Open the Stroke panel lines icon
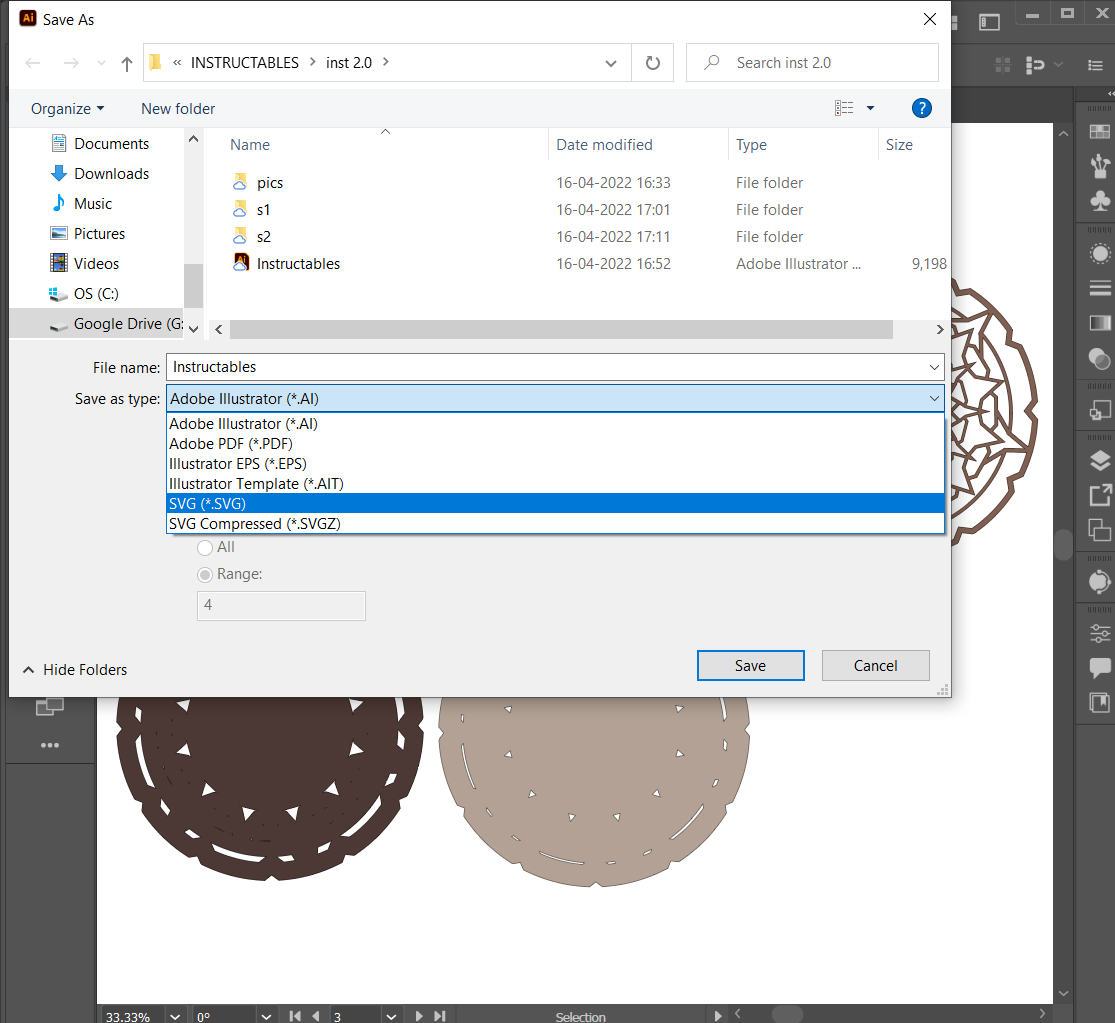This screenshot has width=1115, height=1023. click(x=1100, y=288)
